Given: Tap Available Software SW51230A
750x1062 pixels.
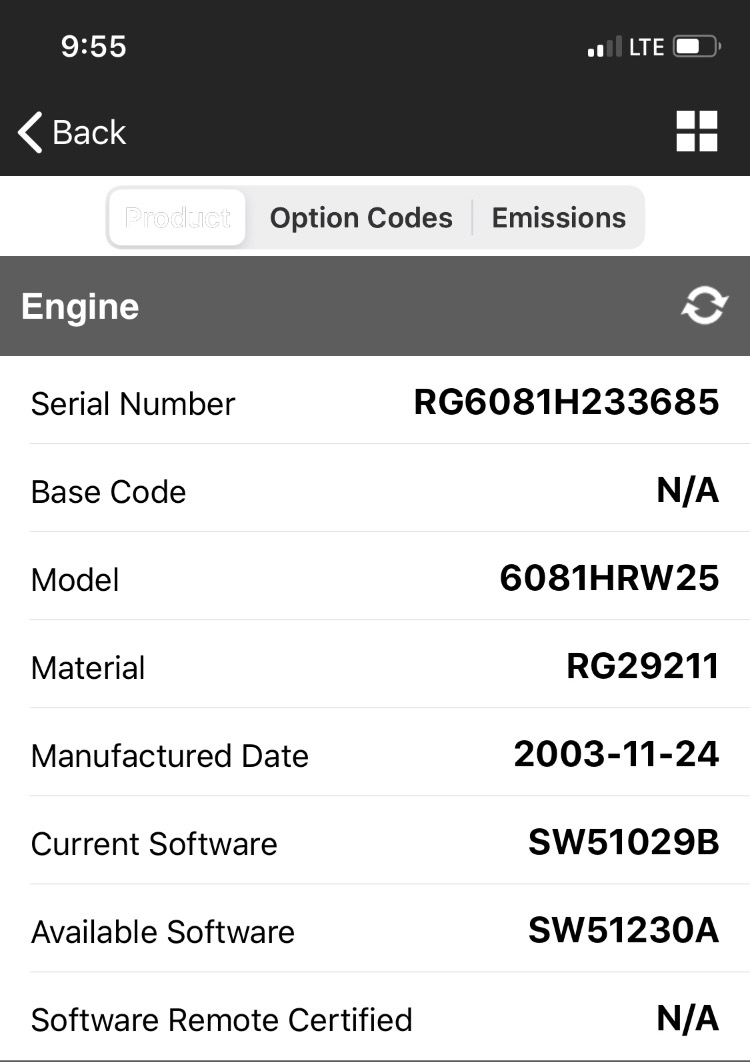Looking at the screenshot, I should tap(623, 931).
